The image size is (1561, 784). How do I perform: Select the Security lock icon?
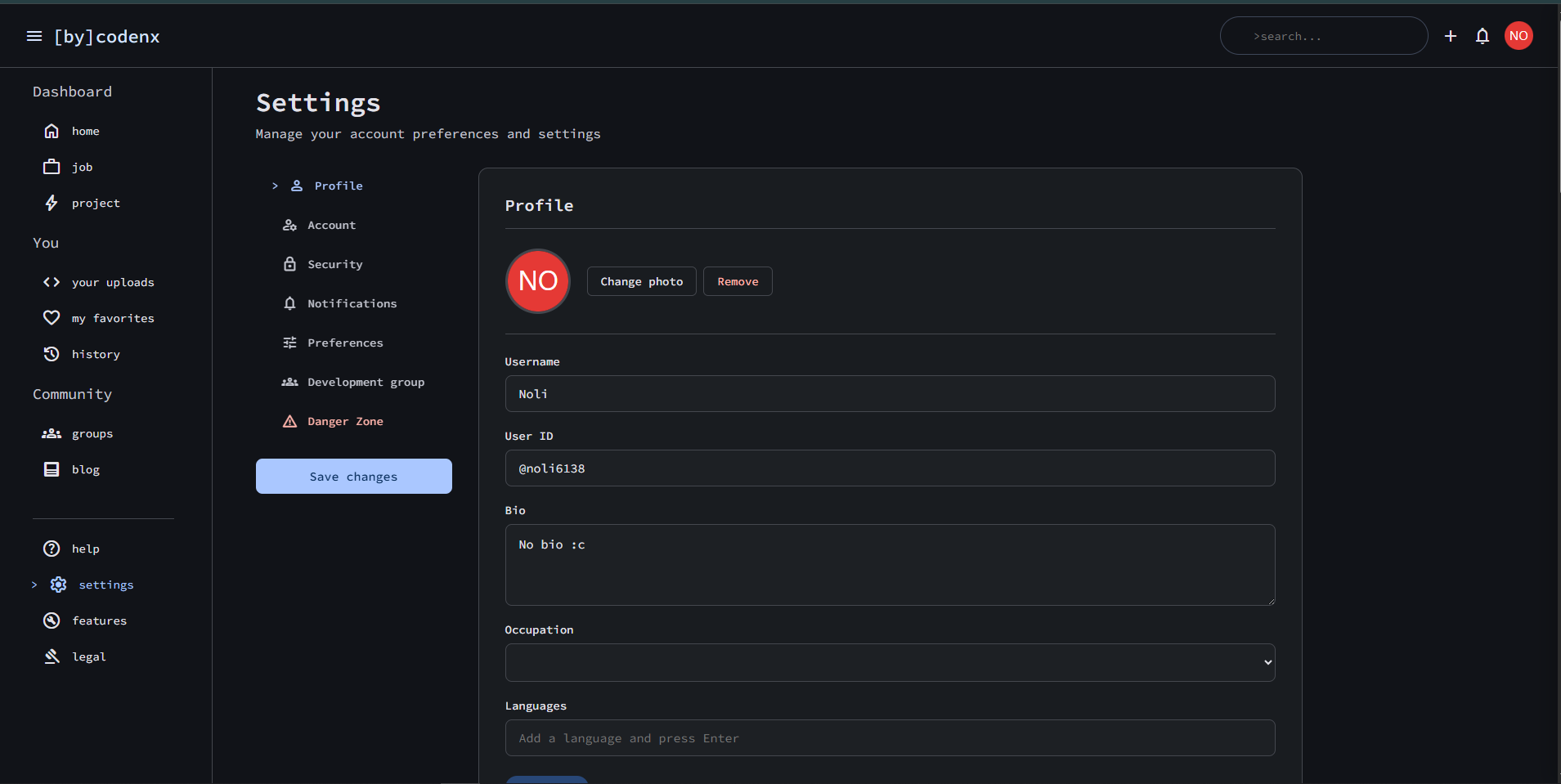tap(290, 263)
